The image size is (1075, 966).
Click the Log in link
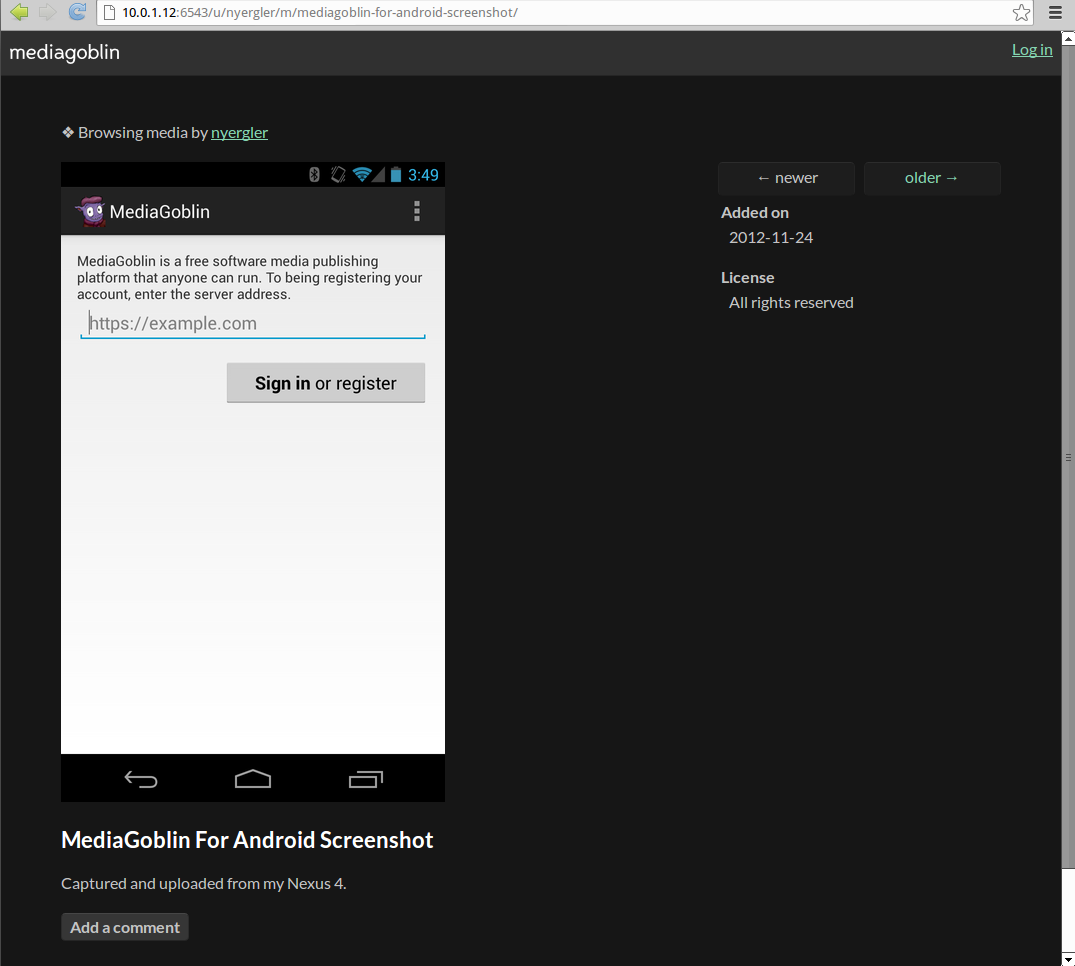(x=1032, y=50)
